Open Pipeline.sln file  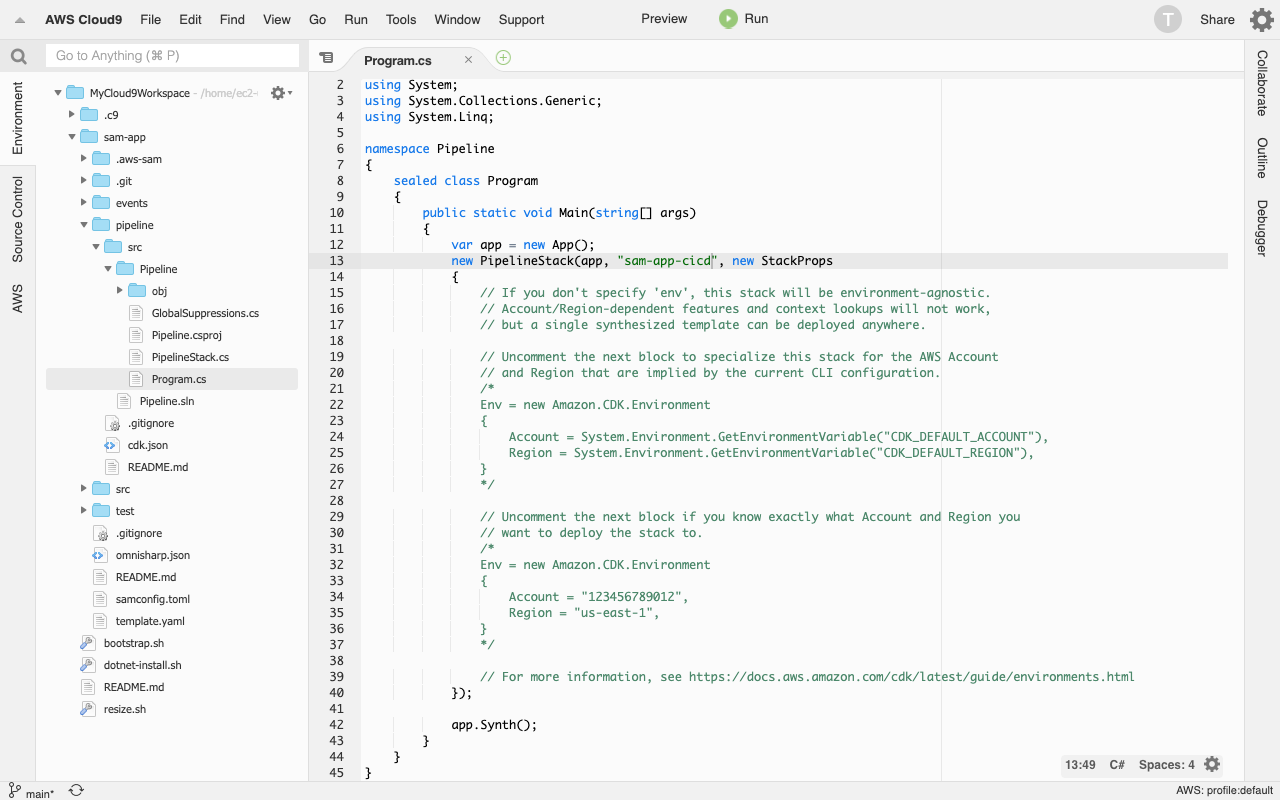click(x=166, y=401)
